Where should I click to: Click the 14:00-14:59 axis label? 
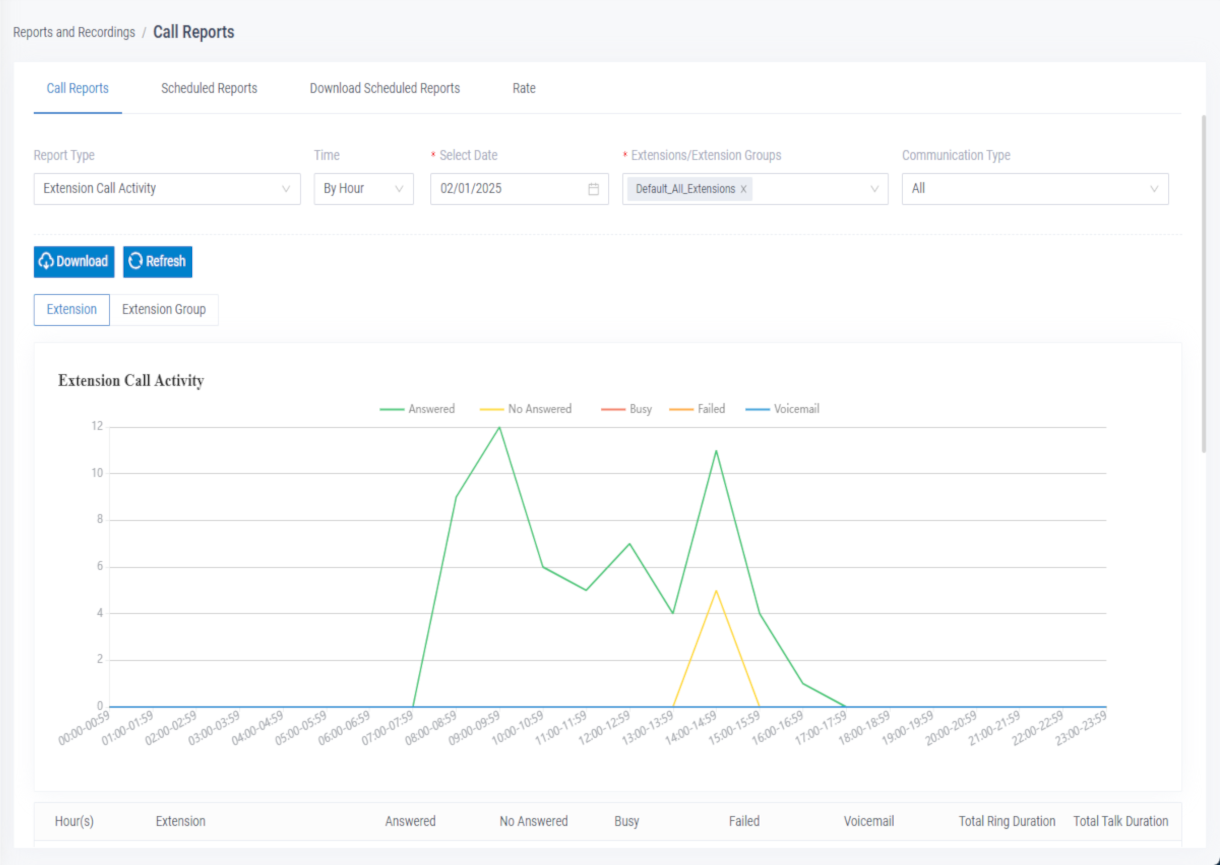pyautogui.click(x=692, y=729)
